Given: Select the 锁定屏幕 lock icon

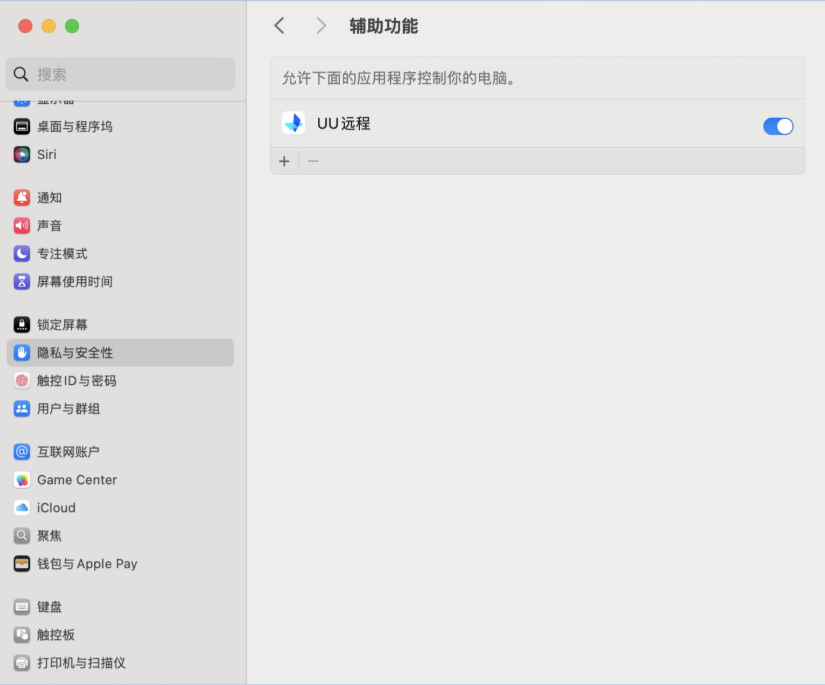Looking at the screenshot, I should tap(22, 325).
